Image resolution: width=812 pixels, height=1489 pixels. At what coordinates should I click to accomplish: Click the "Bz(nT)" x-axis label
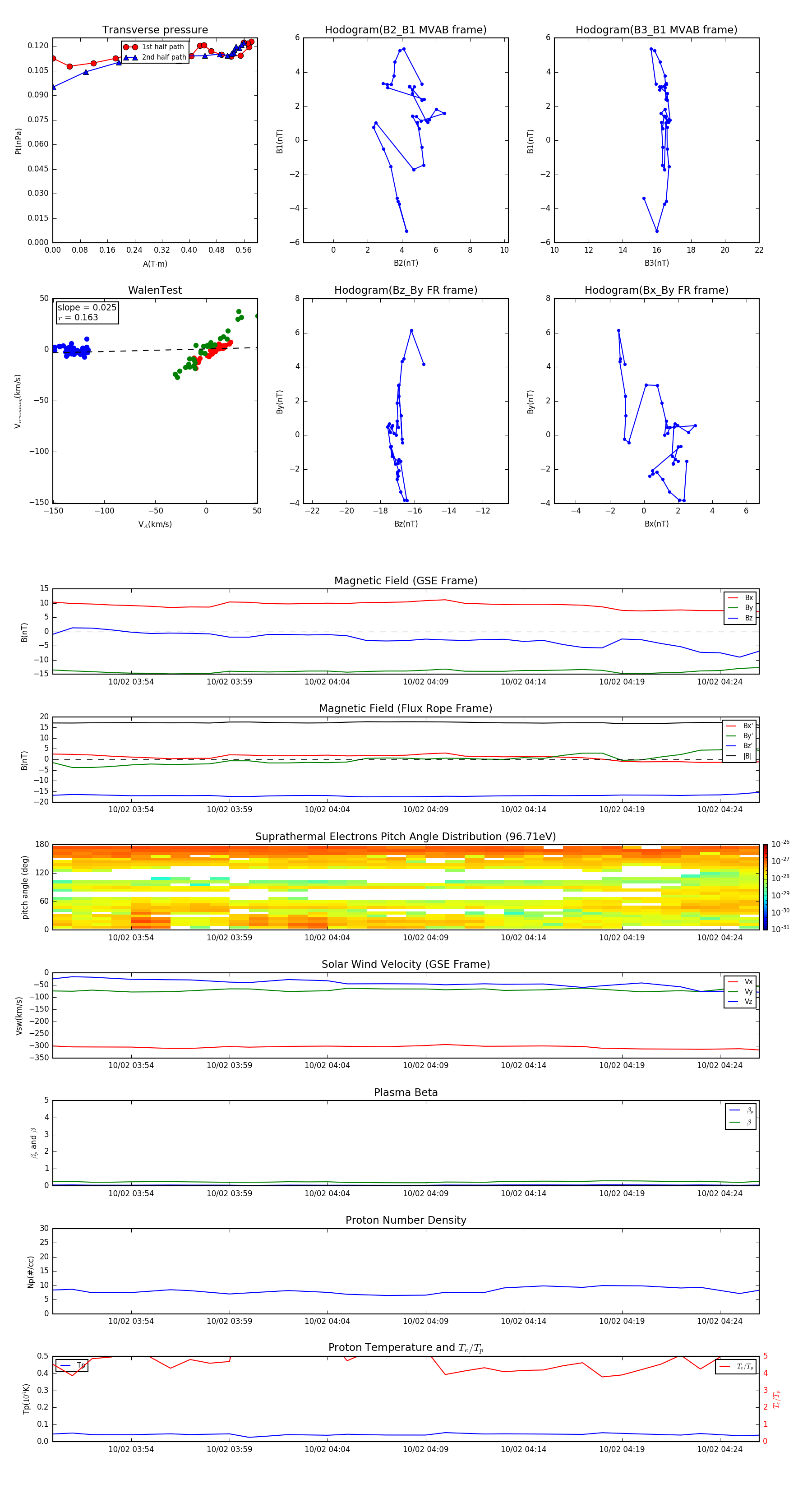(x=406, y=524)
